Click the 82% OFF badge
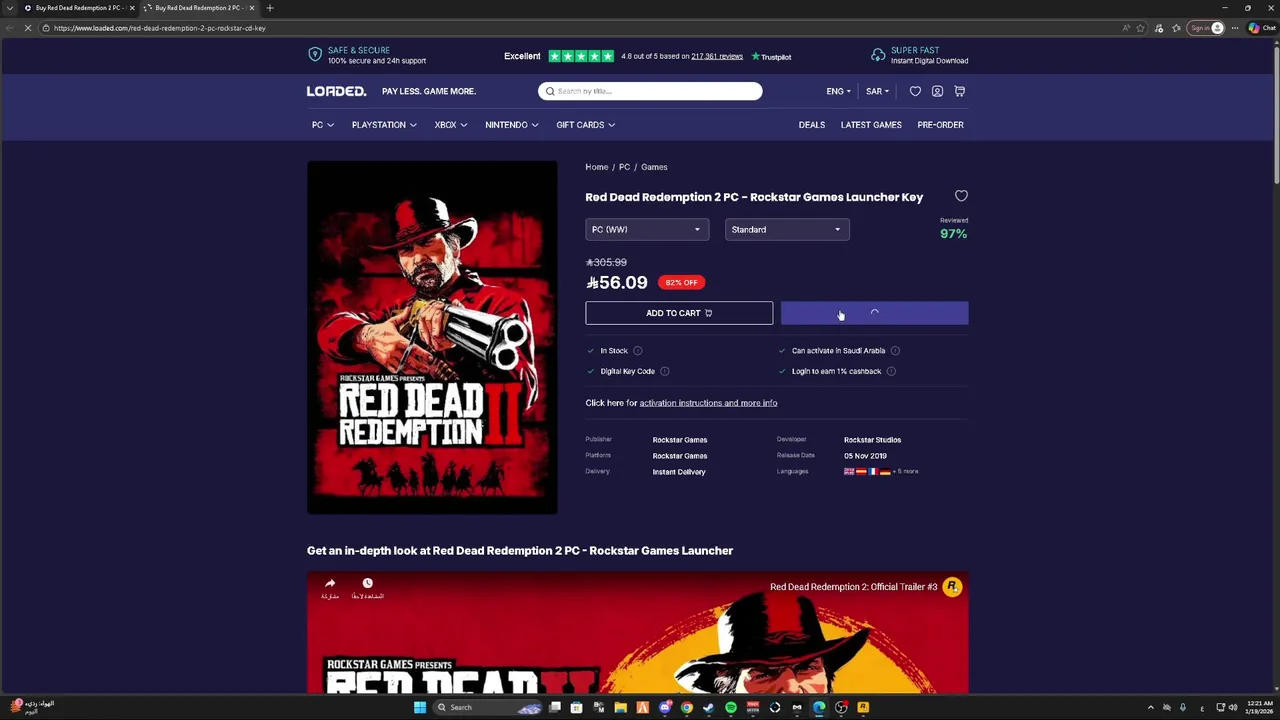 coord(681,282)
